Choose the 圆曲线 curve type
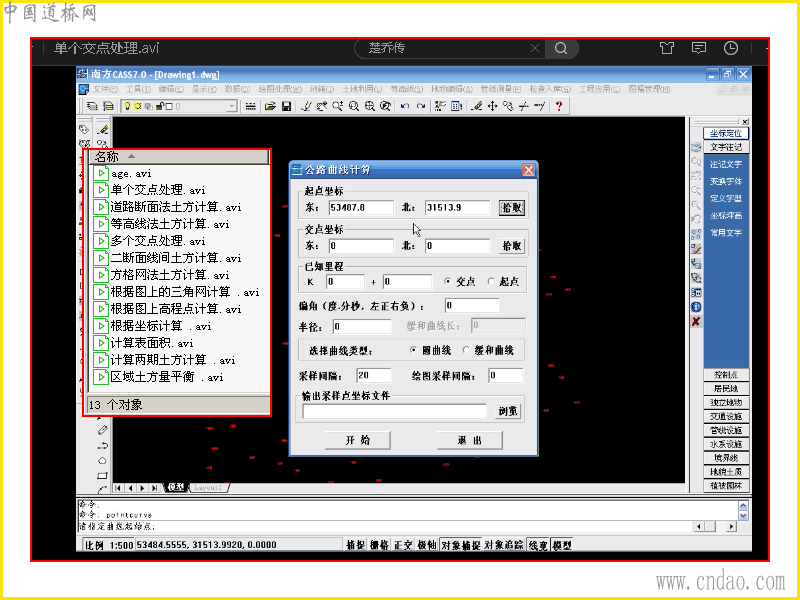Image resolution: width=800 pixels, height=600 pixels. pyautogui.click(x=414, y=350)
